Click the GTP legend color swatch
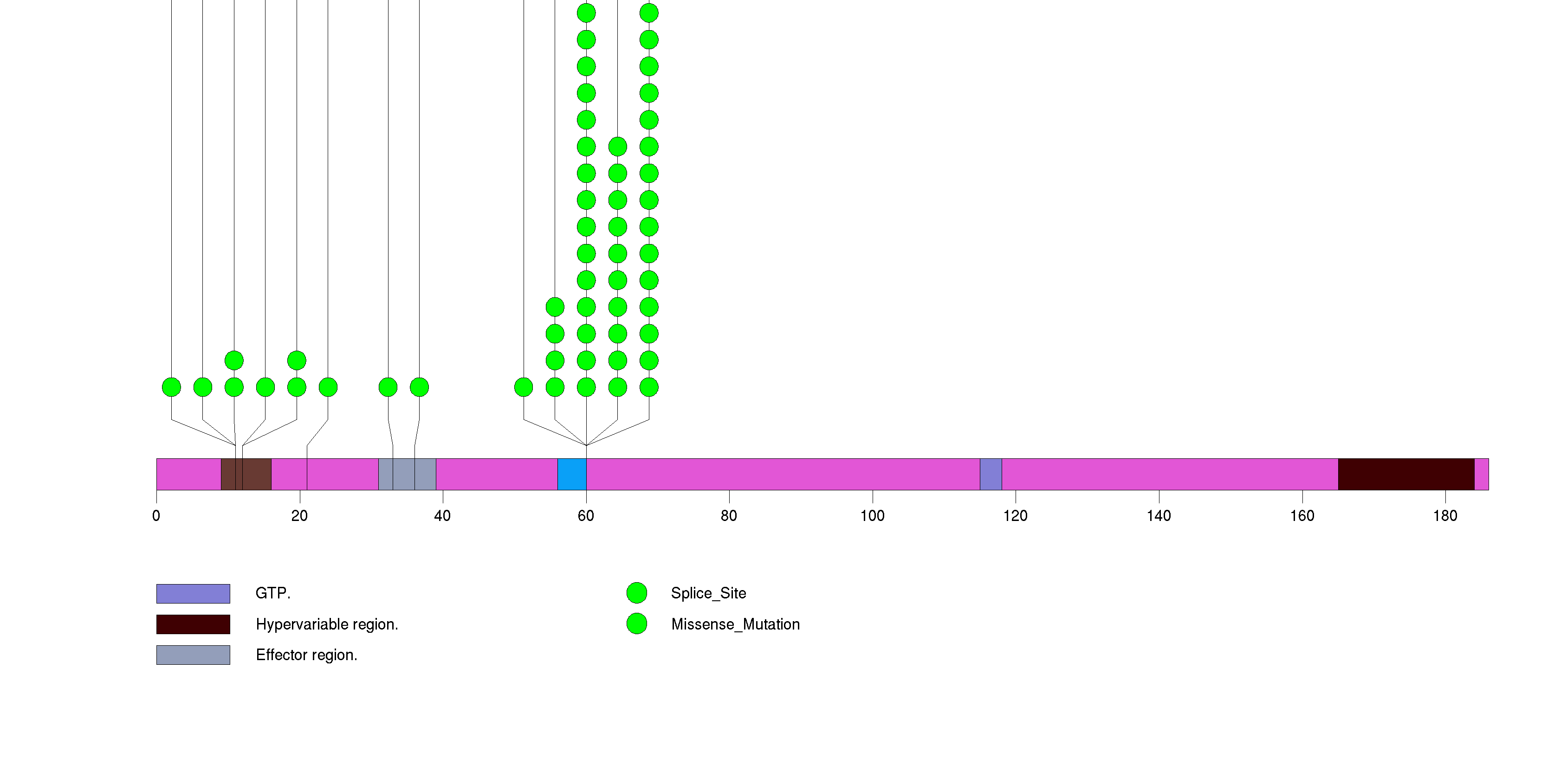The width and height of the screenshot is (1567, 784). click(x=193, y=593)
